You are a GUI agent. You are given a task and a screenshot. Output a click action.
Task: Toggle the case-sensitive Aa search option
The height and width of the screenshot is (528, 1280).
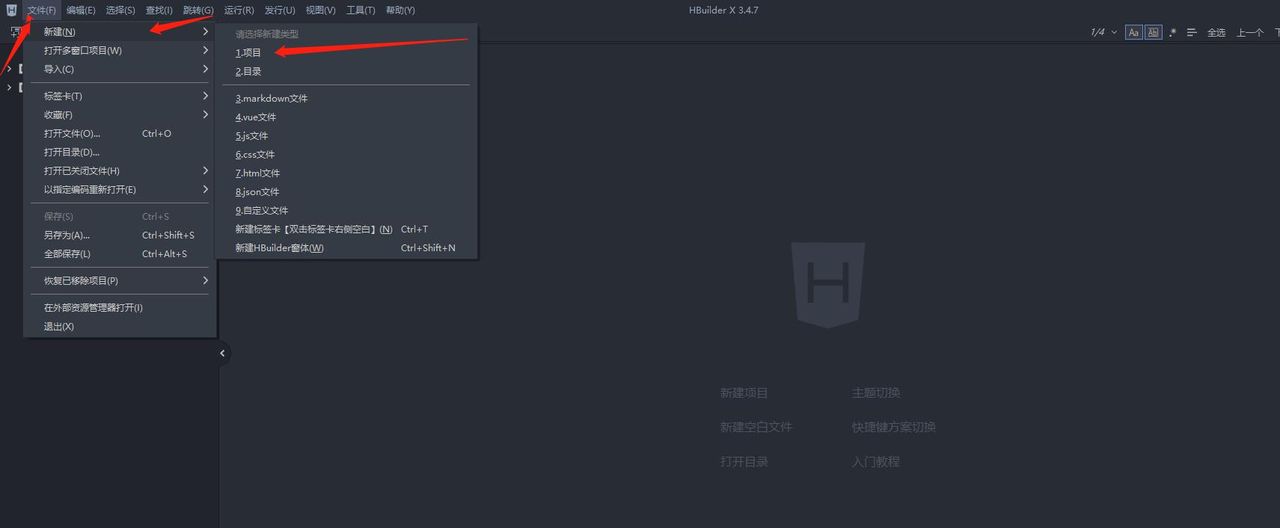pos(1133,32)
